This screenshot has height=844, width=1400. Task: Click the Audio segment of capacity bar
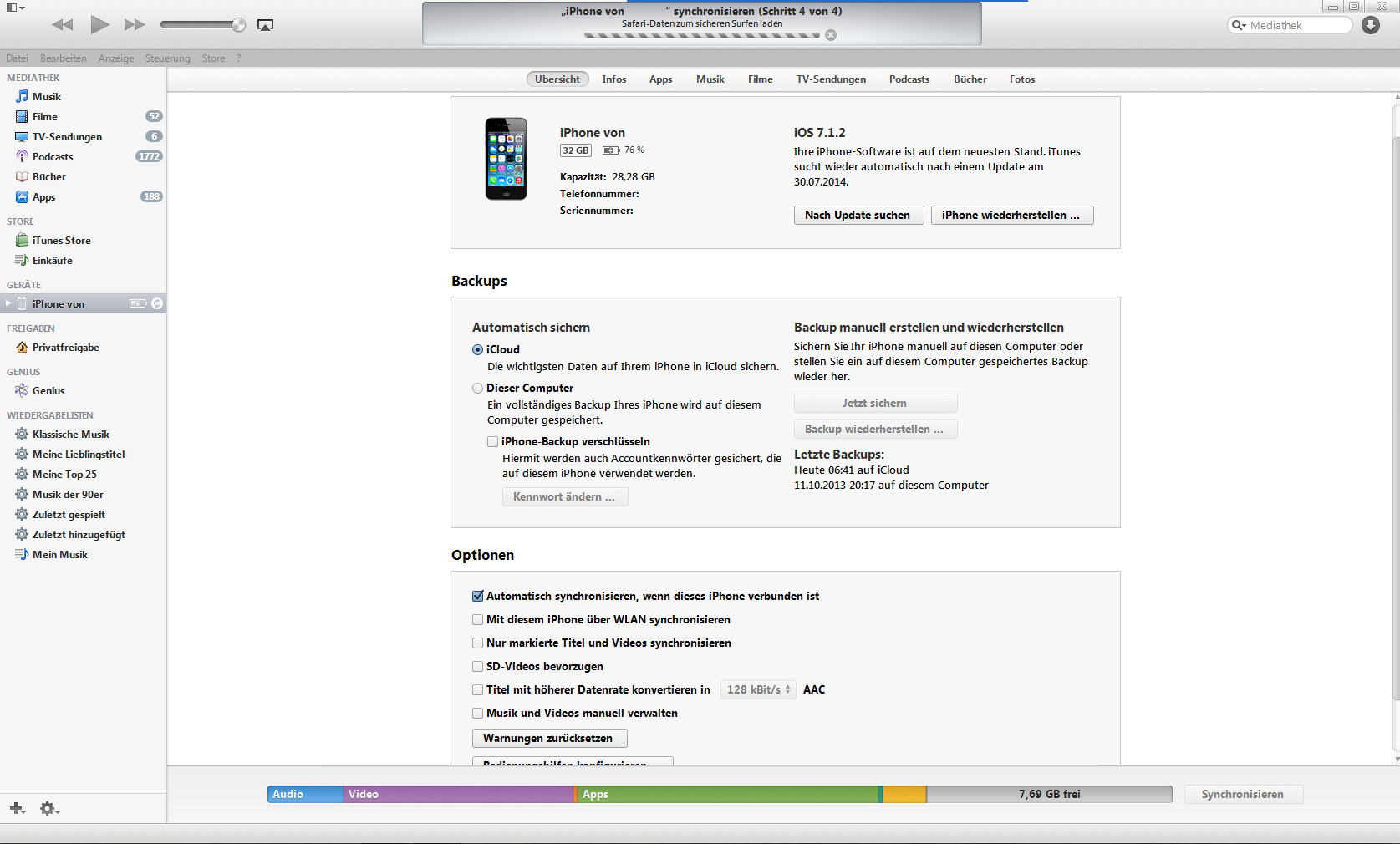click(x=305, y=794)
